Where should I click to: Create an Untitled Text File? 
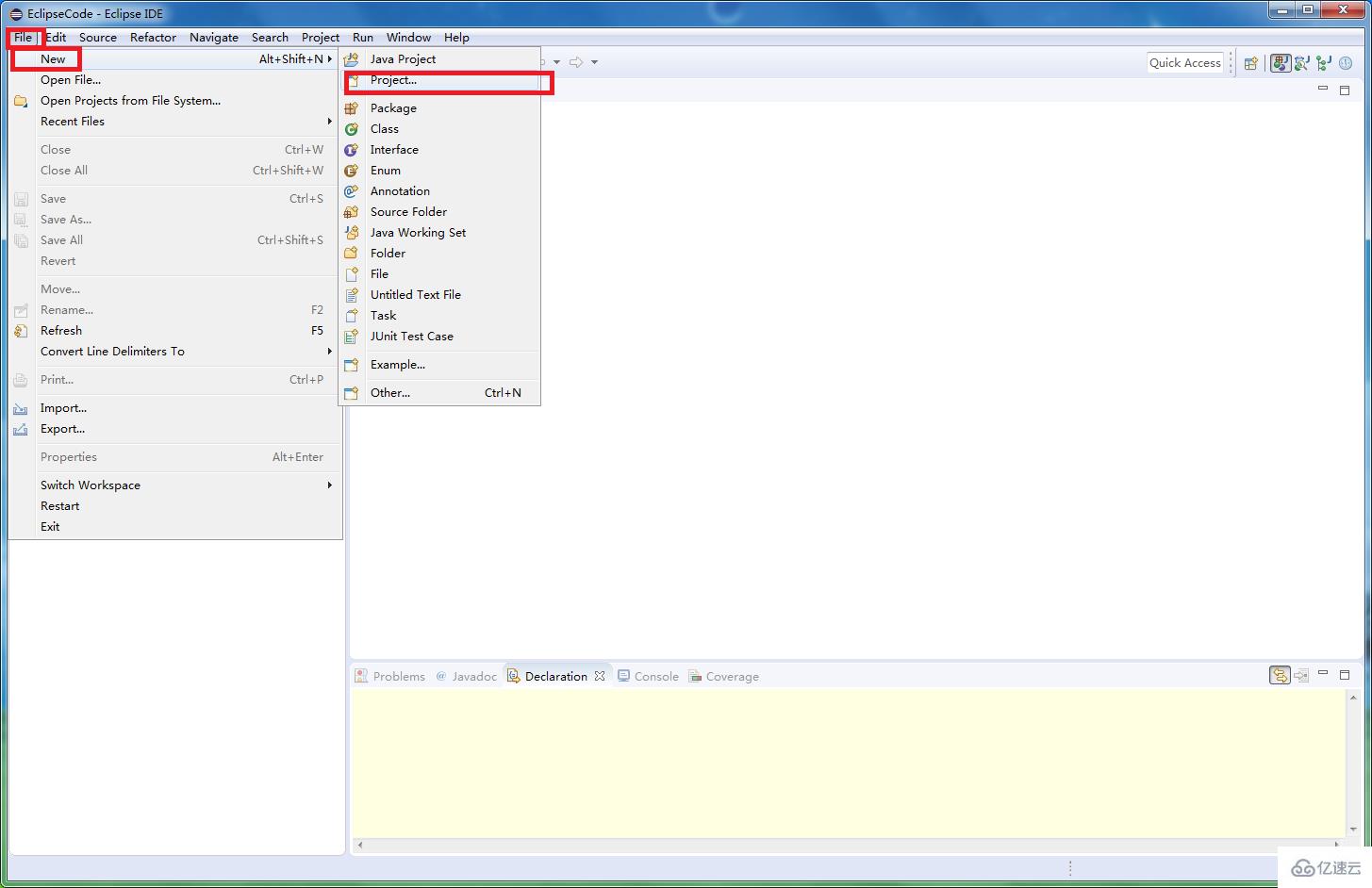pyautogui.click(x=439, y=295)
